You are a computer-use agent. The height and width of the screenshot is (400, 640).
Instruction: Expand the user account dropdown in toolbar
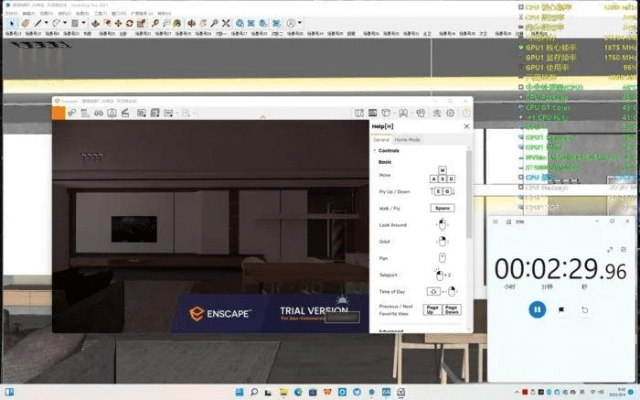click(300, 22)
